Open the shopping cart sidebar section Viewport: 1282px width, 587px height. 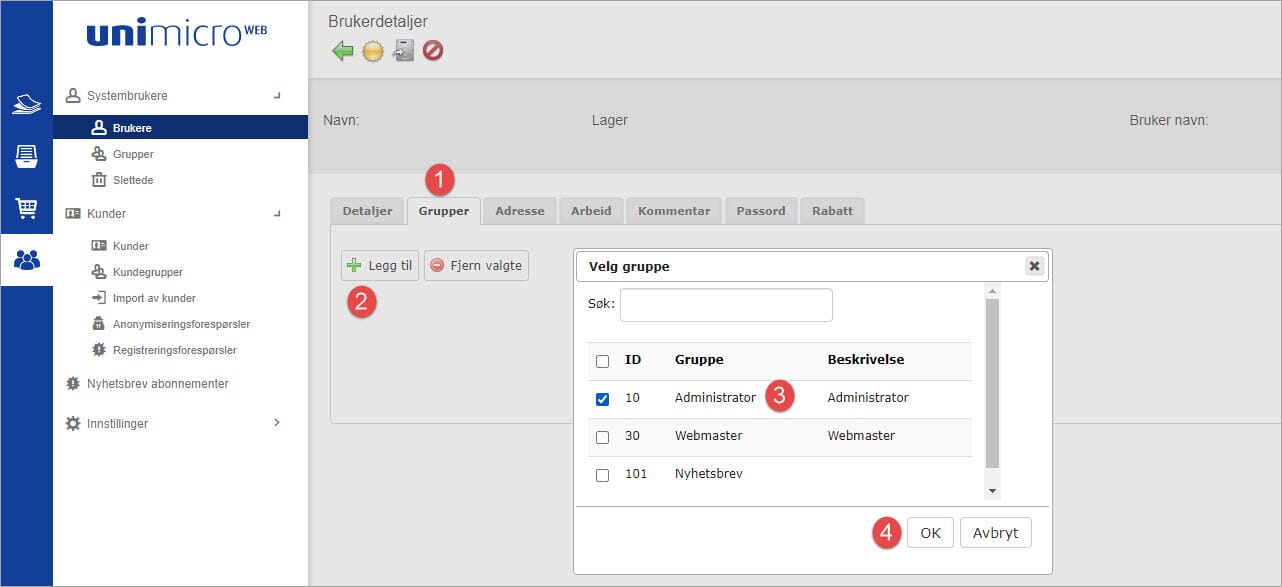pyautogui.click(x=26, y=208)
